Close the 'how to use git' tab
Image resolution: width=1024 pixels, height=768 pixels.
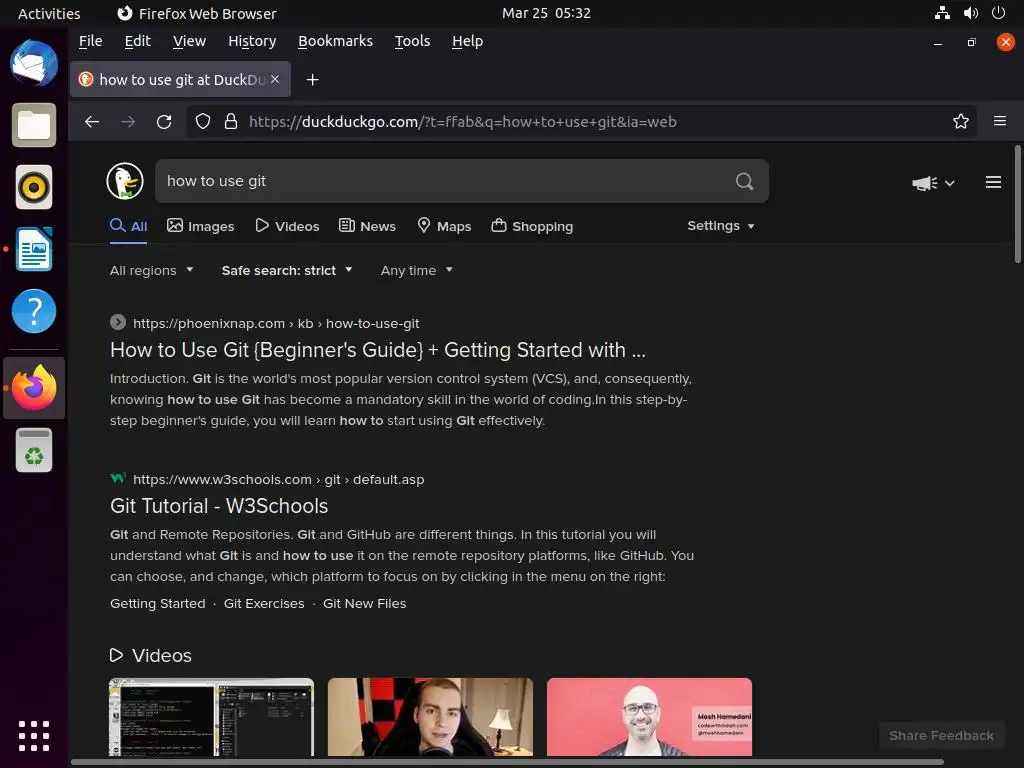coord(275,79)
